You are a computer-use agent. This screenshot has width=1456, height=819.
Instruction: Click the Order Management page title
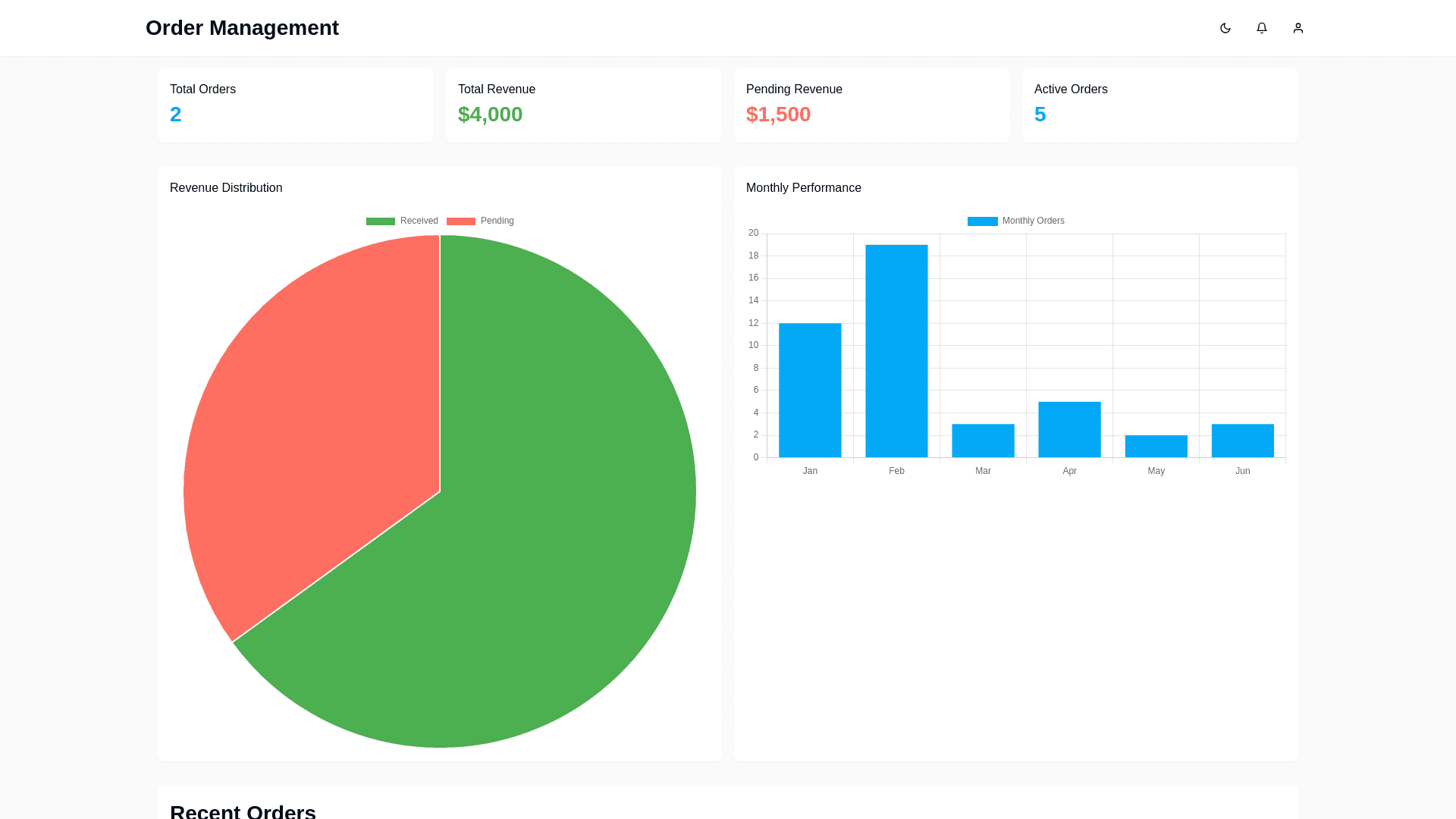[242, 28]
